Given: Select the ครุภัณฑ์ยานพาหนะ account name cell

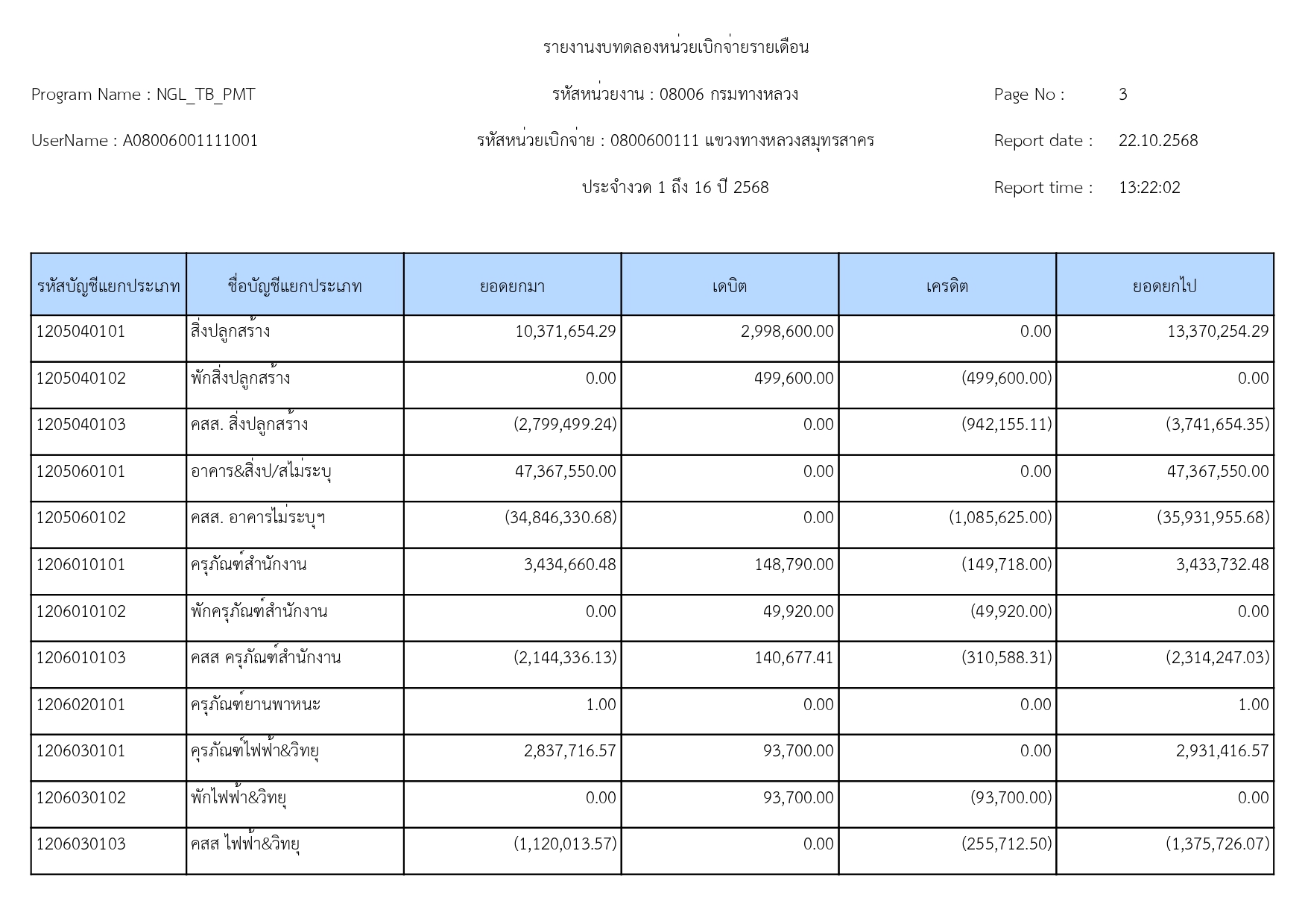Looking at the screenshot, I should pyautogui.click(x=255, y=704).
